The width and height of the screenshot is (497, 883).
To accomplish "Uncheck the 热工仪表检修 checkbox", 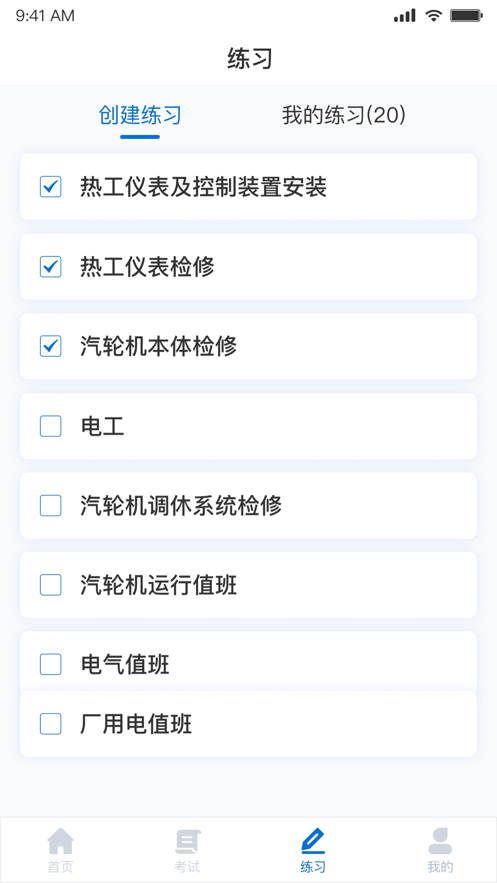I will (x=51, y=266).
